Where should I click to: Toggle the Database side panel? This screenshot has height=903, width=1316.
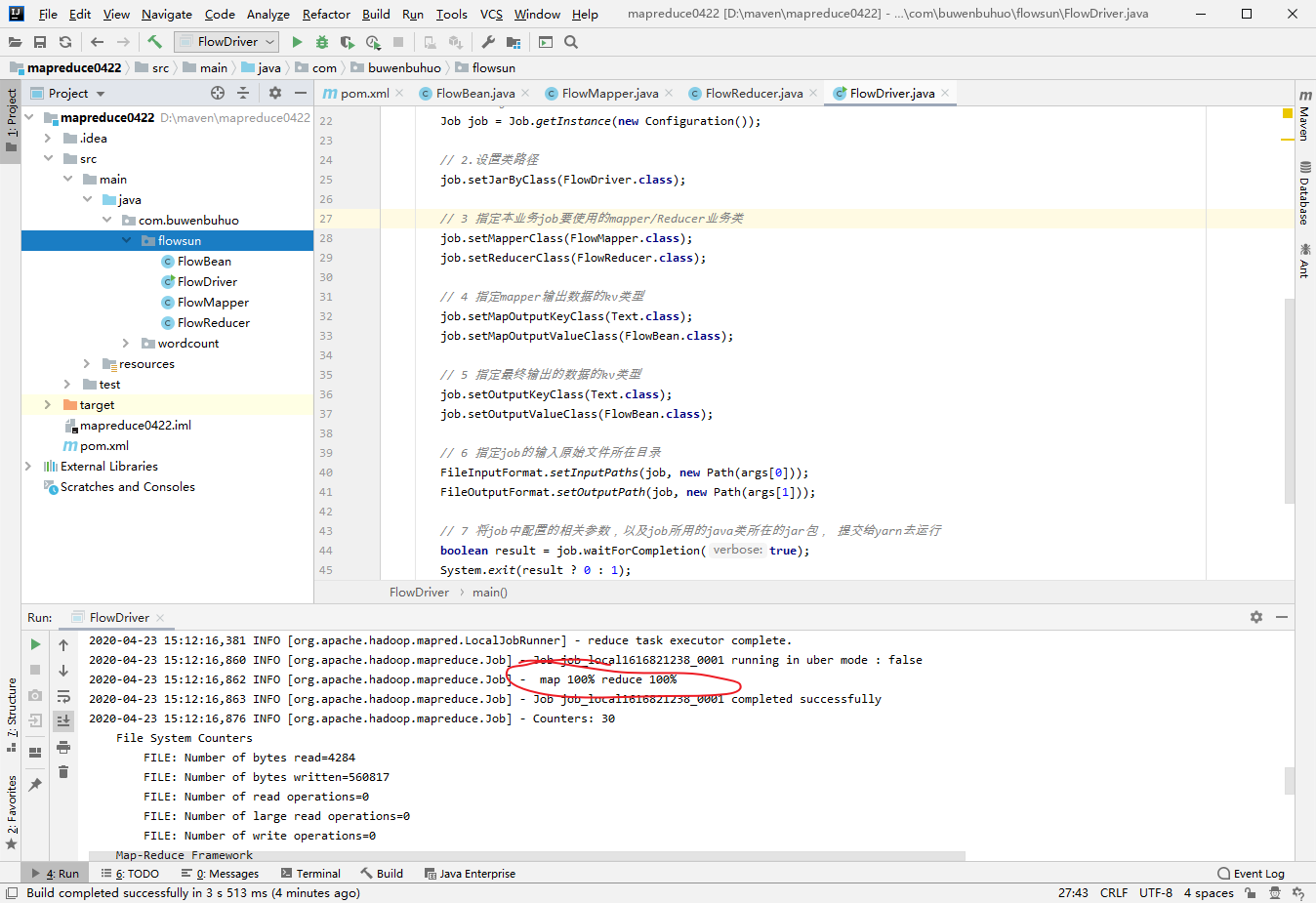[1305, 193]
